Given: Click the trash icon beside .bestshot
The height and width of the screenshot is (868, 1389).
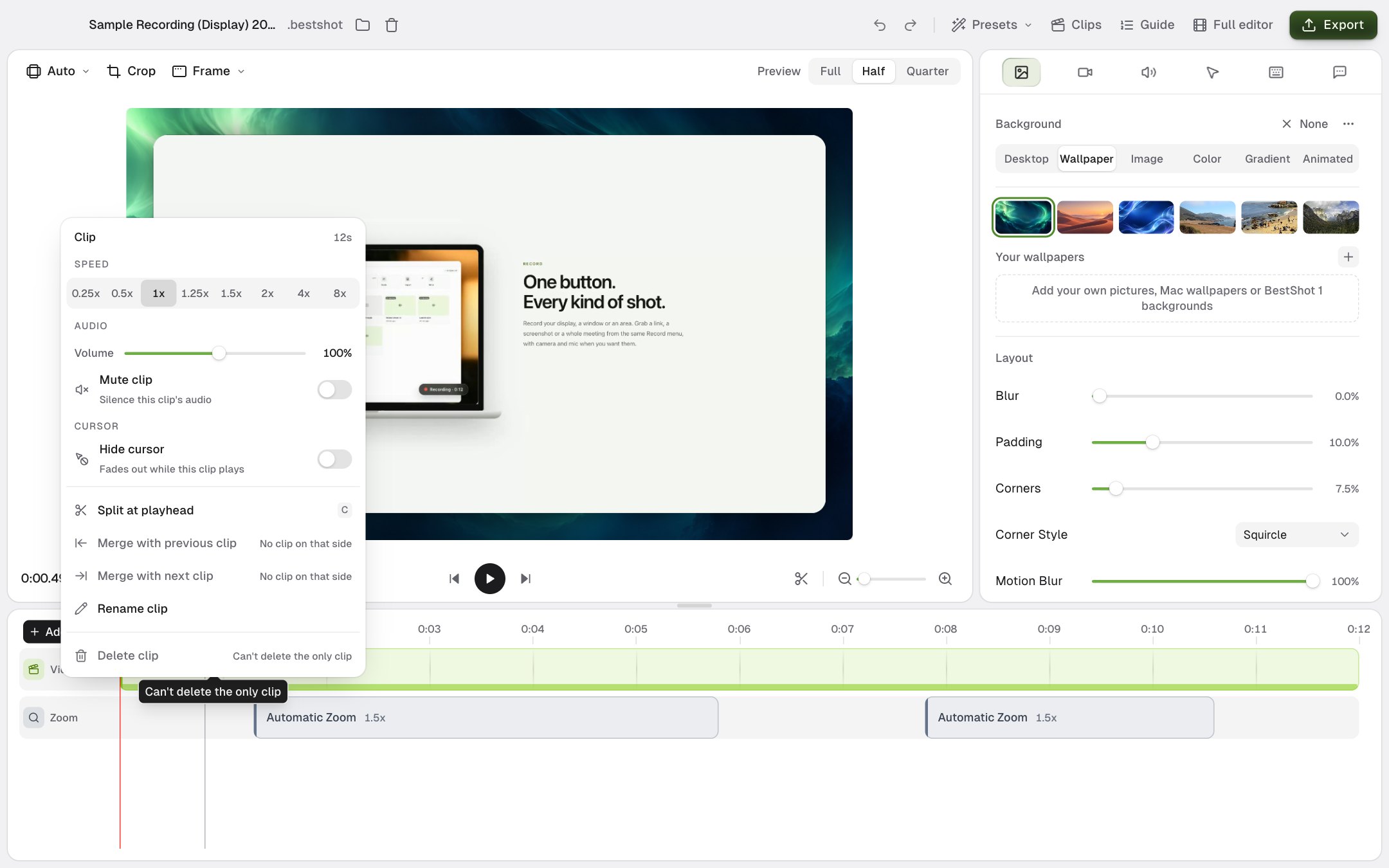Looking at the screenshot, I should pos(392,25).
